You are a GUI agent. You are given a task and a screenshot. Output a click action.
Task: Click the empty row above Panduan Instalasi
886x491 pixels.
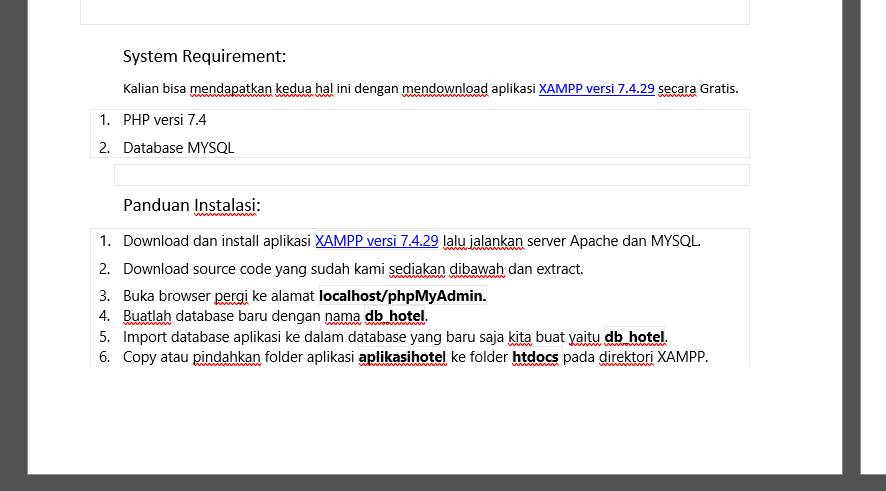431,175
